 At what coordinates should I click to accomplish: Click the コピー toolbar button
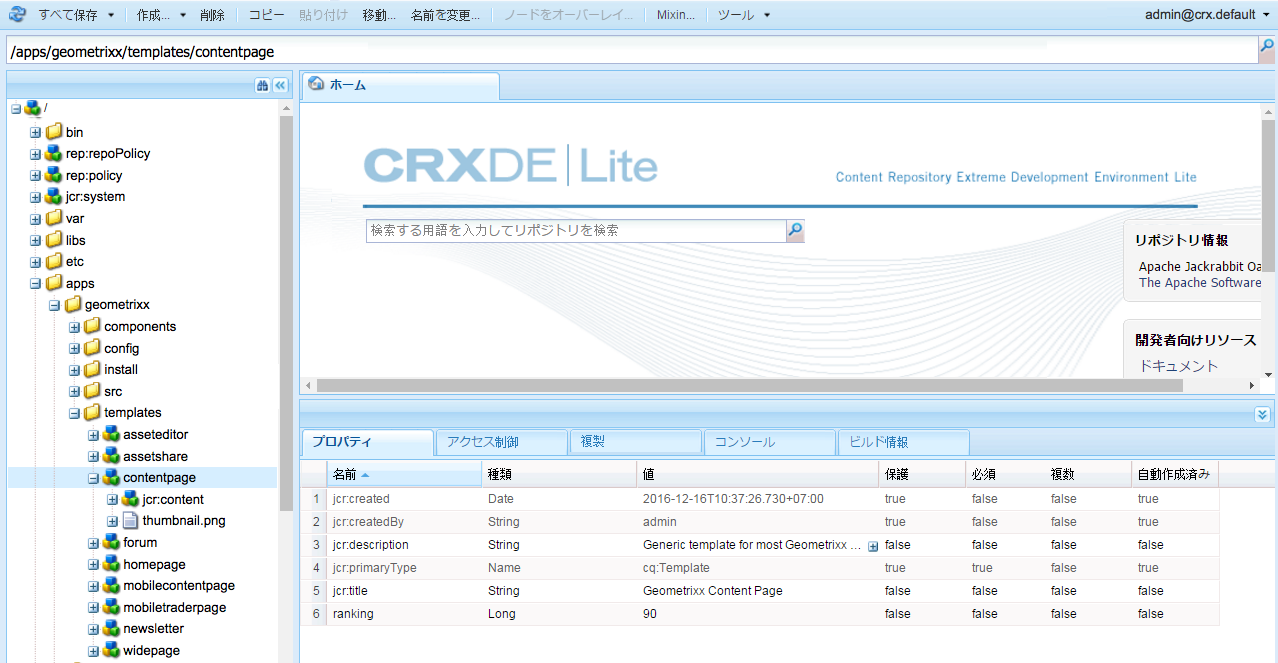coord(266,15)
